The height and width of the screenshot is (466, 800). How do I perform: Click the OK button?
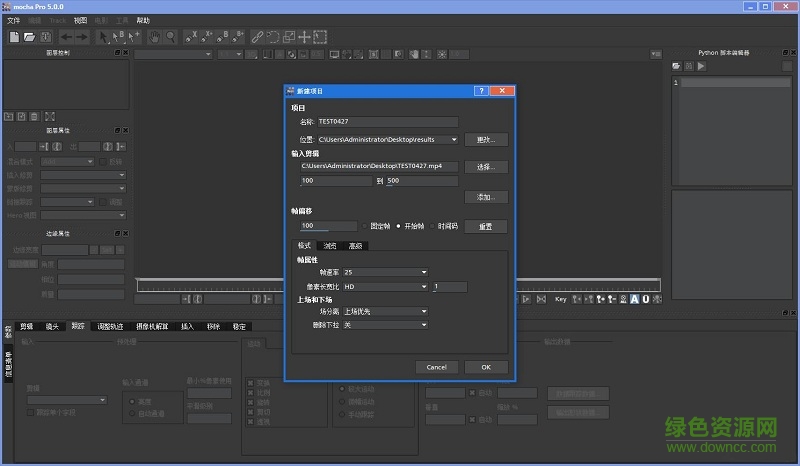485,367
